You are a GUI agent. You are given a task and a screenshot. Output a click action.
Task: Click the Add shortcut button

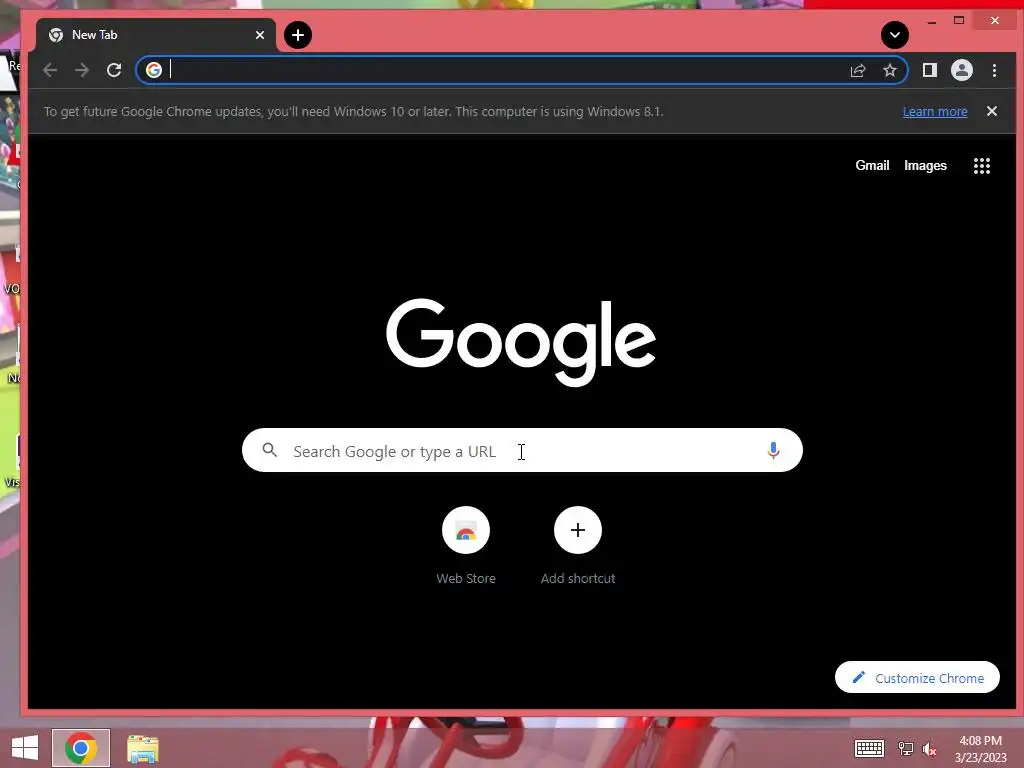coord(578,546)
